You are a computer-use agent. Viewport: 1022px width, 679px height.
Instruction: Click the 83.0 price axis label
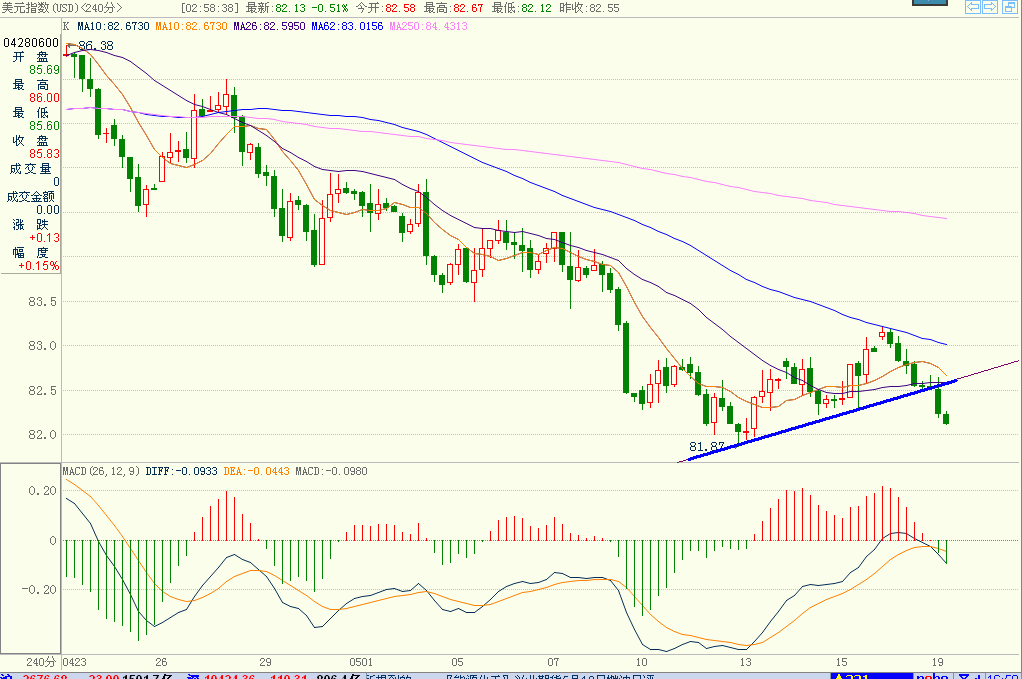click(42, 346)
